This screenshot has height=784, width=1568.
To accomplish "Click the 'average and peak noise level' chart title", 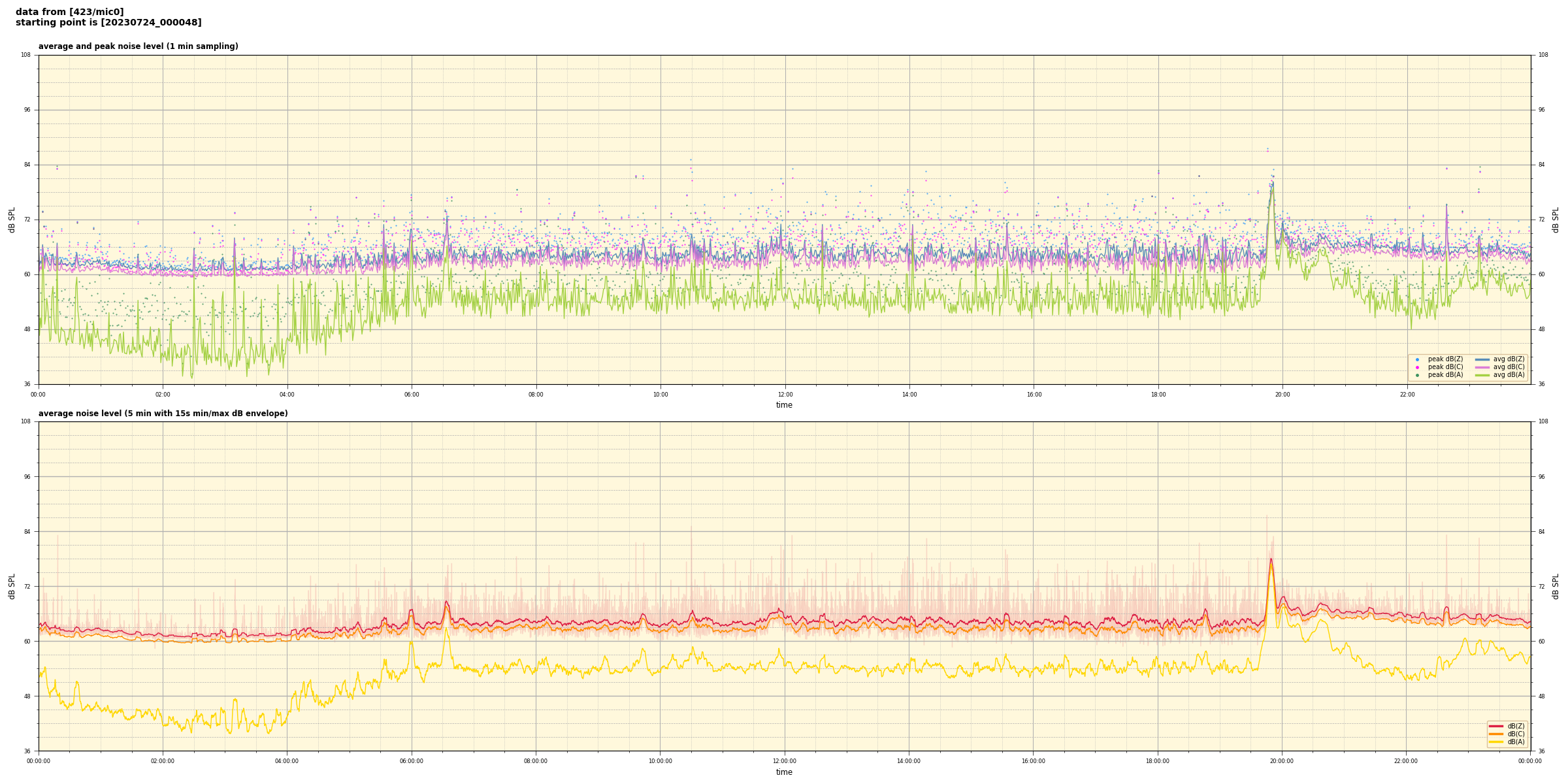I will coord(138,46).
